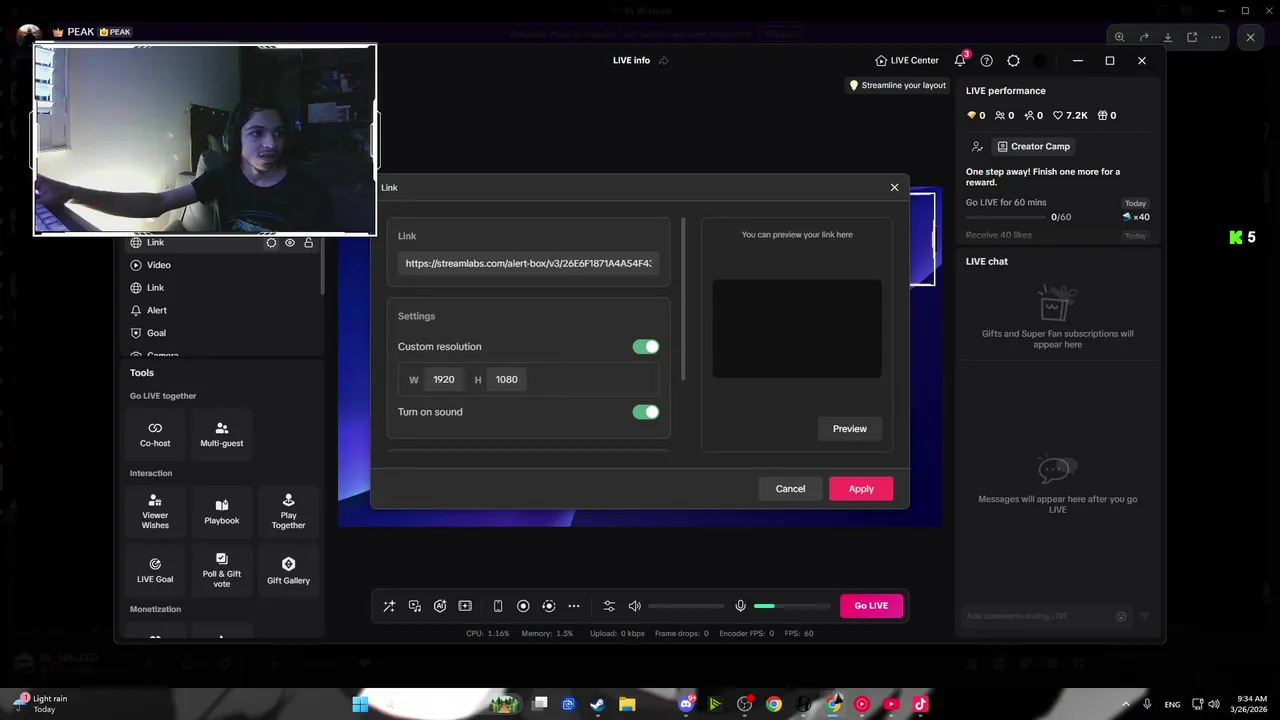This screenshot has height=720, width=1280.
Task: Click Apply in the Link dialog
Action: [x=861, y=488]
